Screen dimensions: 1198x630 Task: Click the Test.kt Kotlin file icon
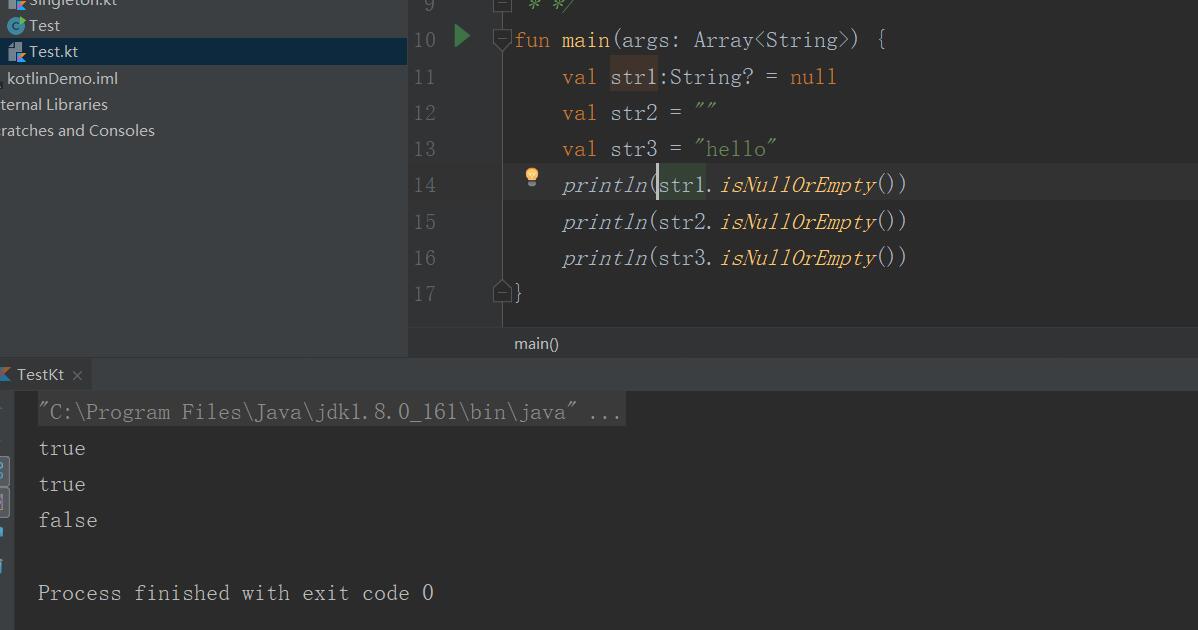tap(16, 52)
